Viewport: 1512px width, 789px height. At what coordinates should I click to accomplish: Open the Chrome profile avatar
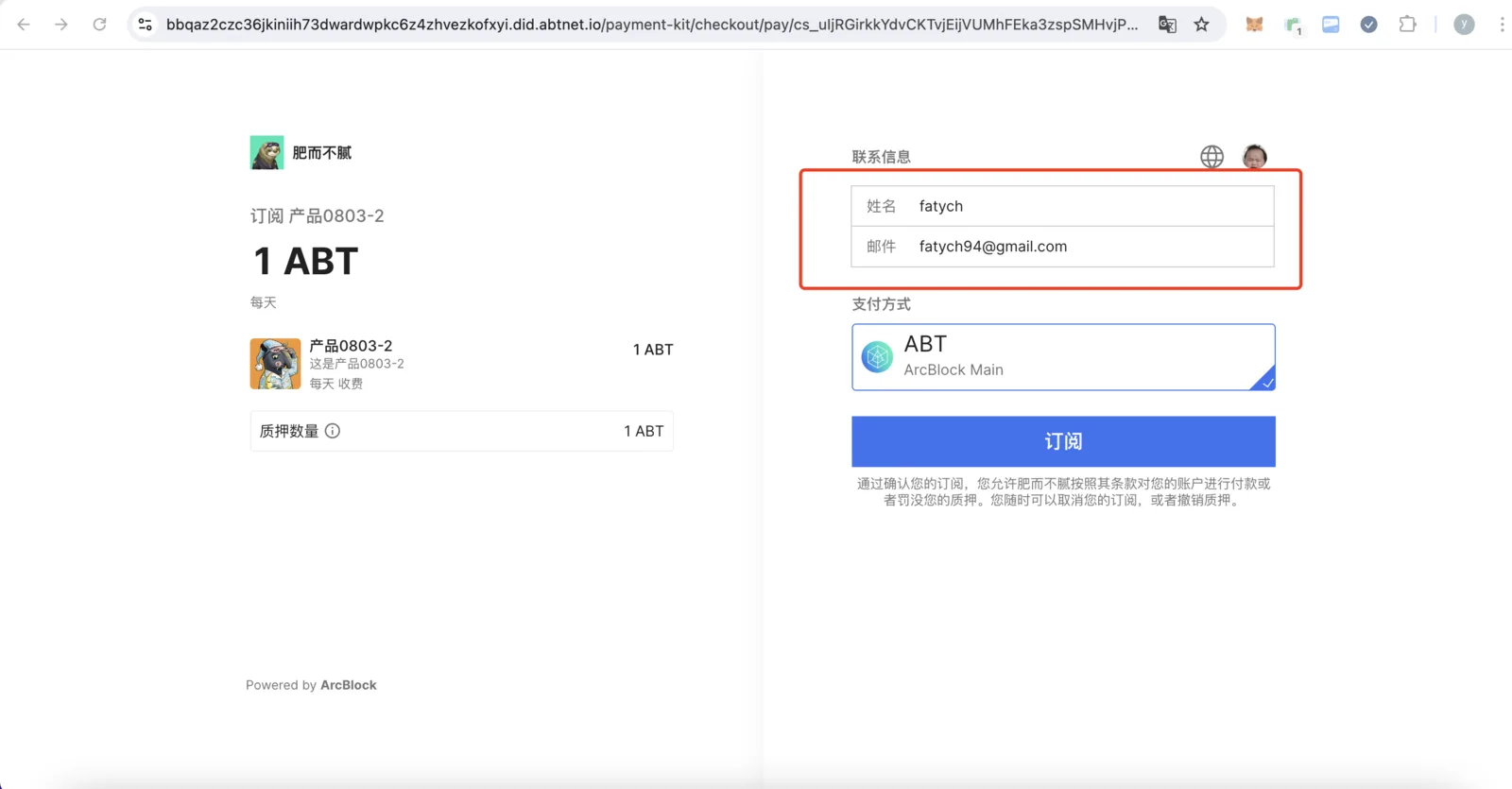[x=1464, y=25]
